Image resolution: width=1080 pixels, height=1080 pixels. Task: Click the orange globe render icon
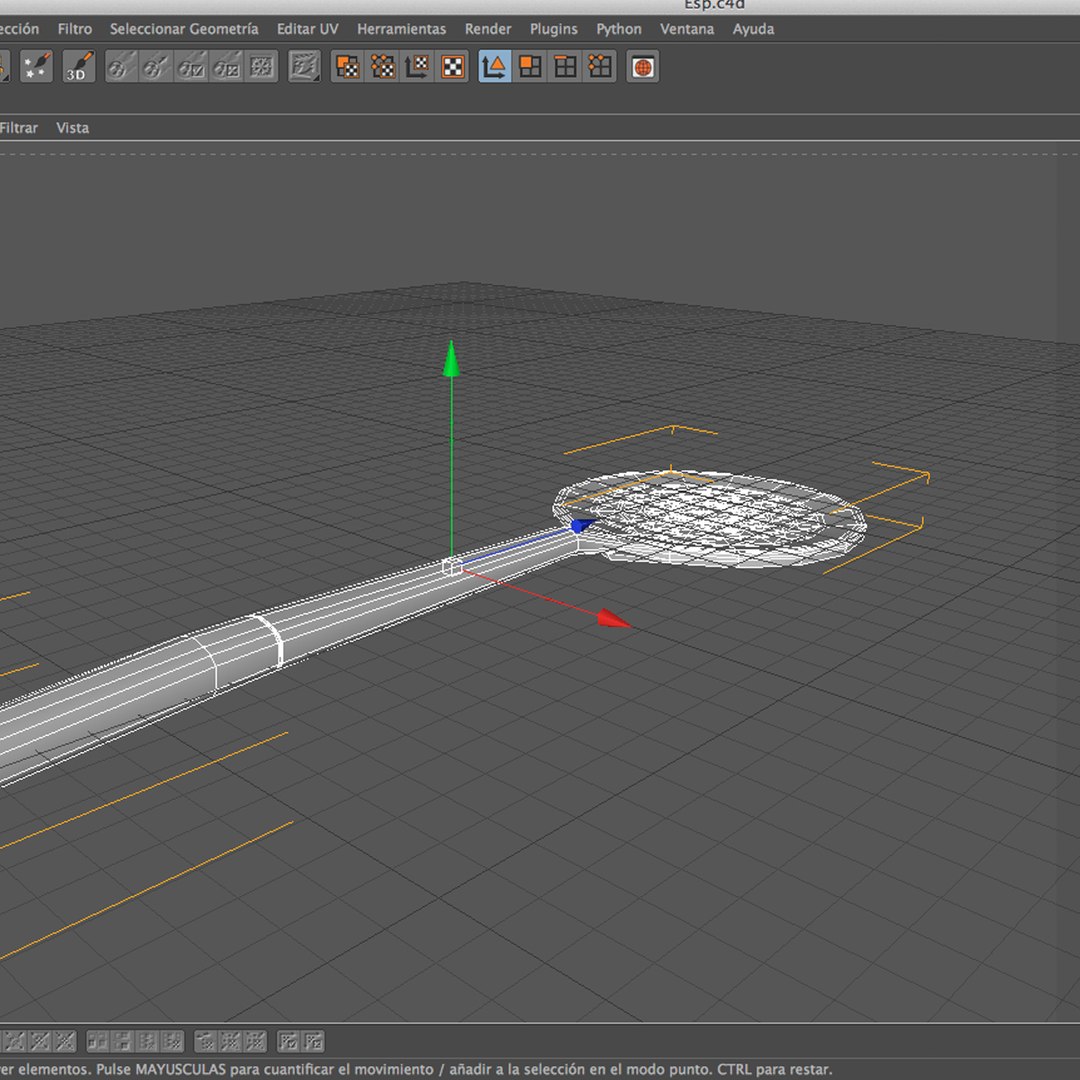(643, 67)
